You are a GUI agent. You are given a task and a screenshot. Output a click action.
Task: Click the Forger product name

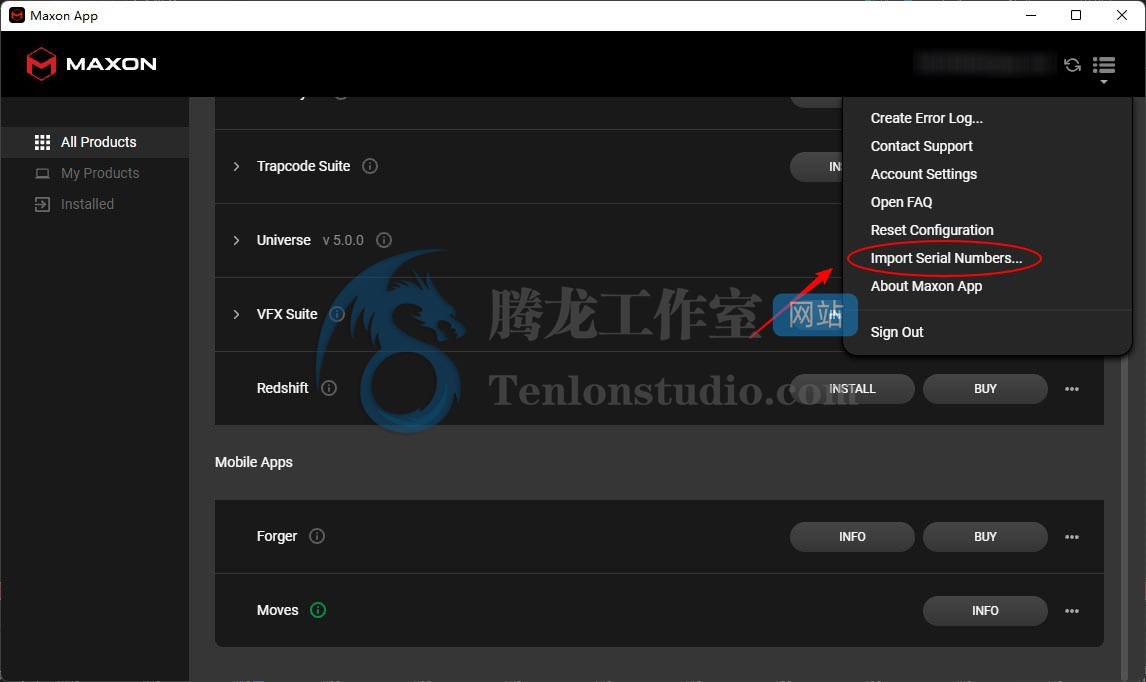(276, 536)
